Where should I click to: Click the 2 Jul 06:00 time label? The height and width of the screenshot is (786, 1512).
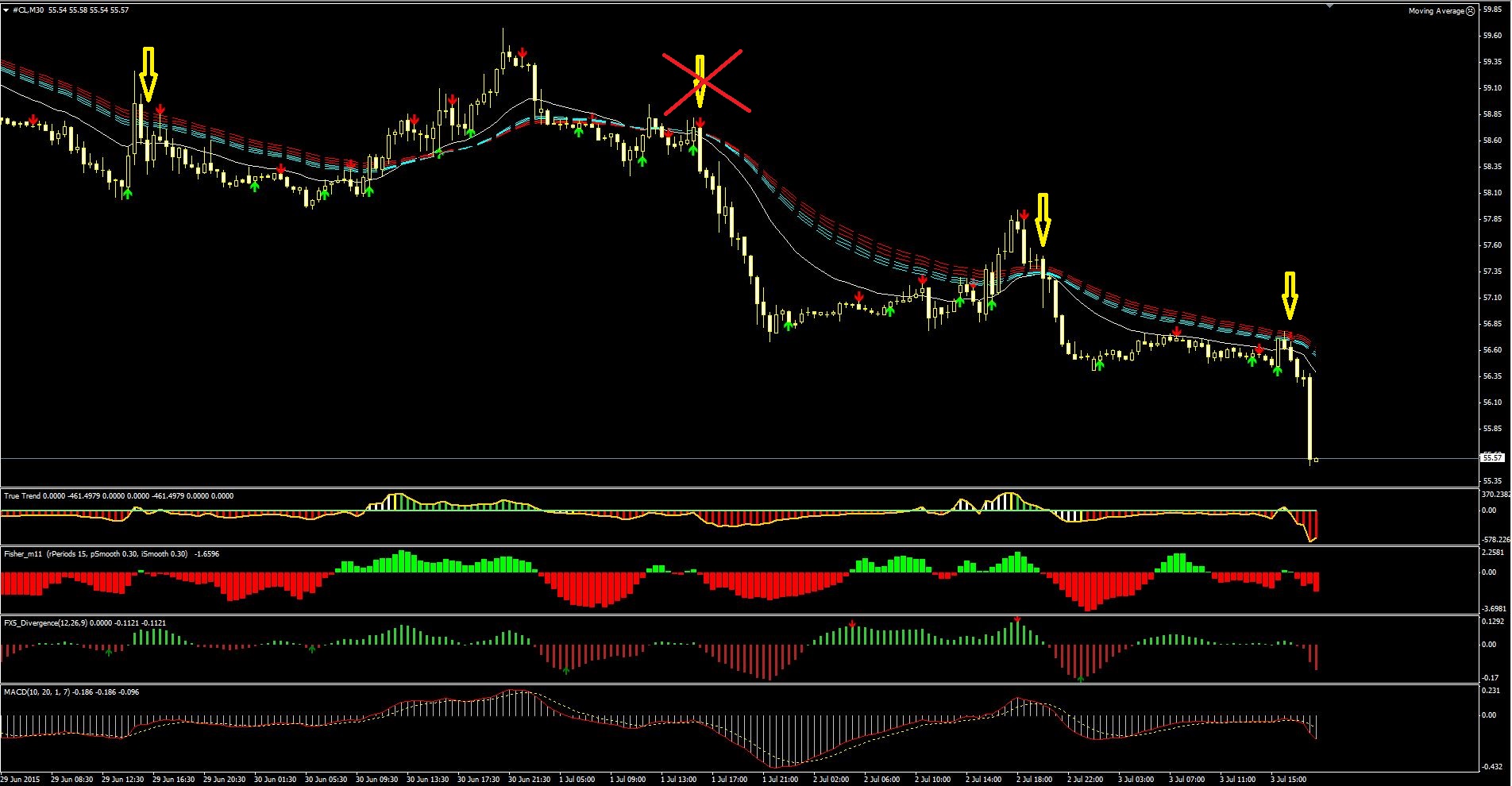tap(882, 780)
